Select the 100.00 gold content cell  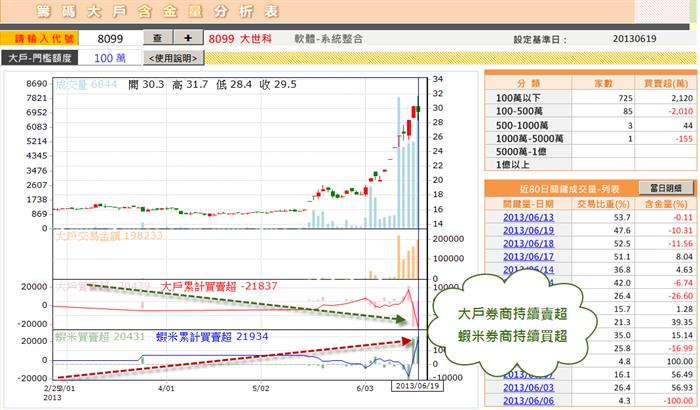tap(682, 361)
